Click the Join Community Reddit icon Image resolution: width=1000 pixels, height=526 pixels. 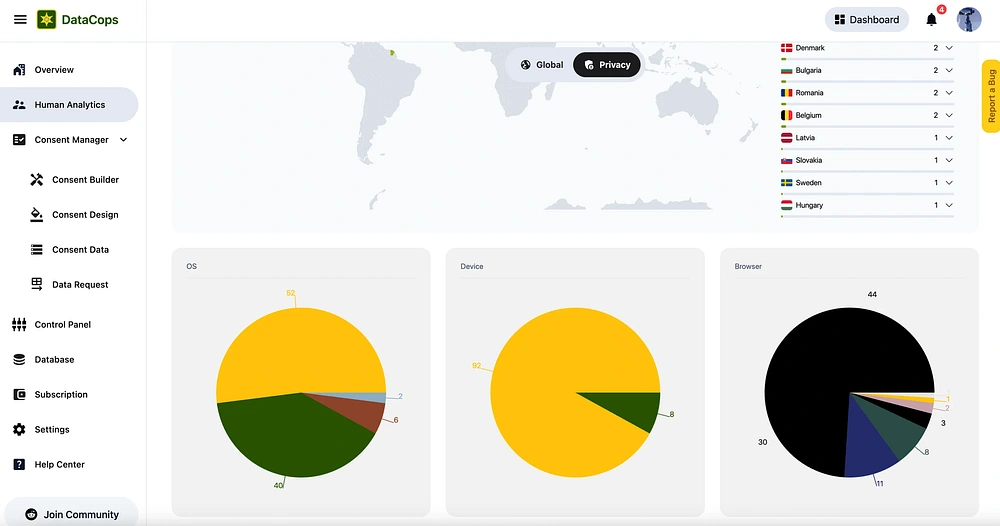pyautogui.click(x=31, y=515)
